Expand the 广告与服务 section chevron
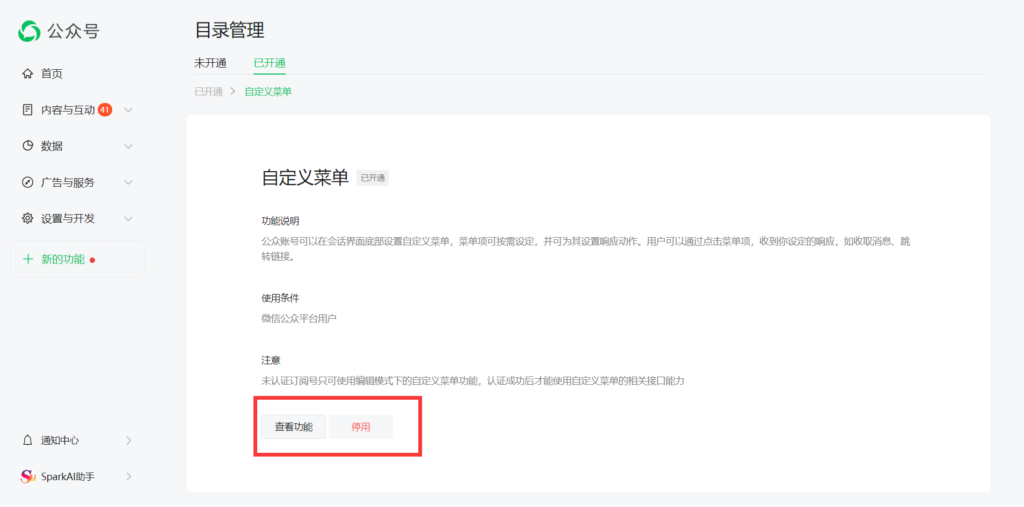 click(x=128, y=182)
